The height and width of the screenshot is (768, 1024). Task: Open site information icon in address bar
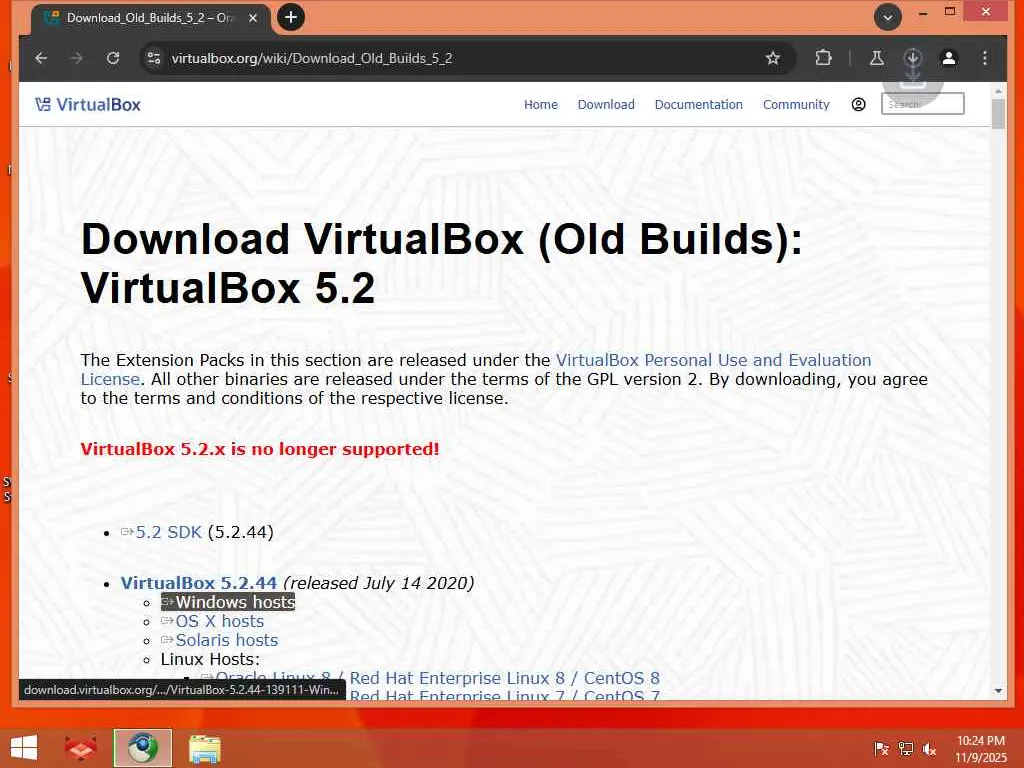pyautogui.click(x=154, y=58)
